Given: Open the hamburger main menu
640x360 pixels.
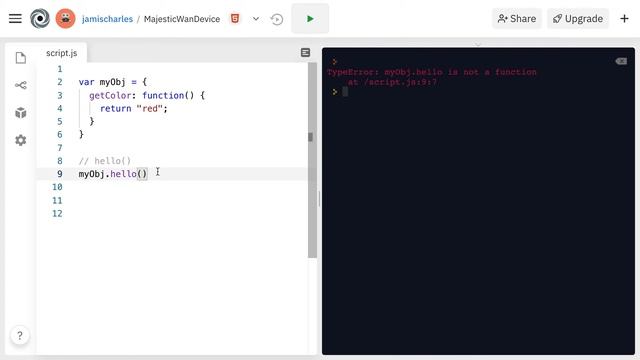Looking at the screenshot, I should point(15,18).
